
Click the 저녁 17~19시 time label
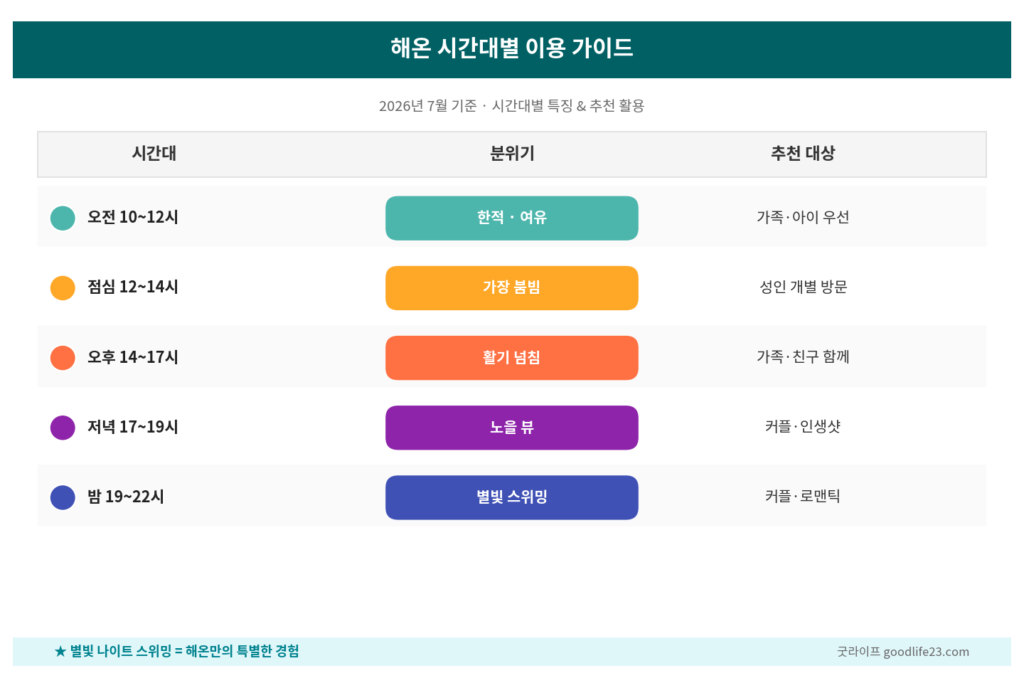click(133, 427)
